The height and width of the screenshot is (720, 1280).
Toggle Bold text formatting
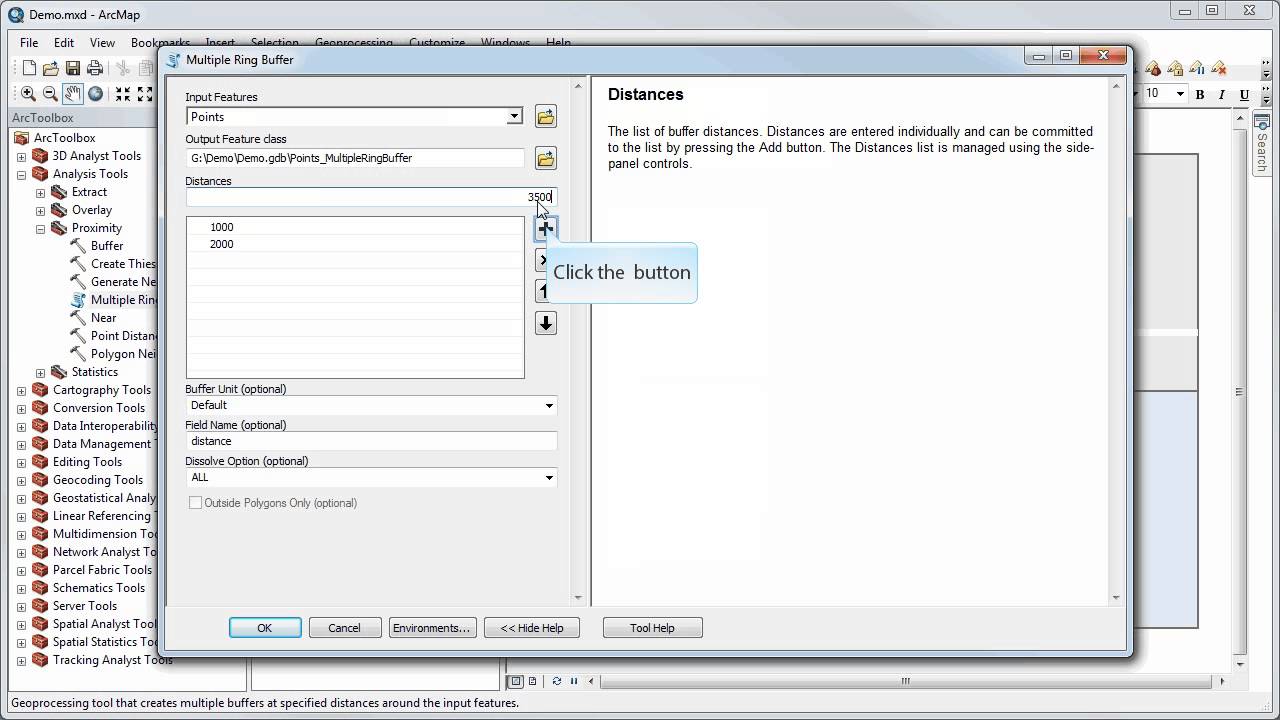1200,94
